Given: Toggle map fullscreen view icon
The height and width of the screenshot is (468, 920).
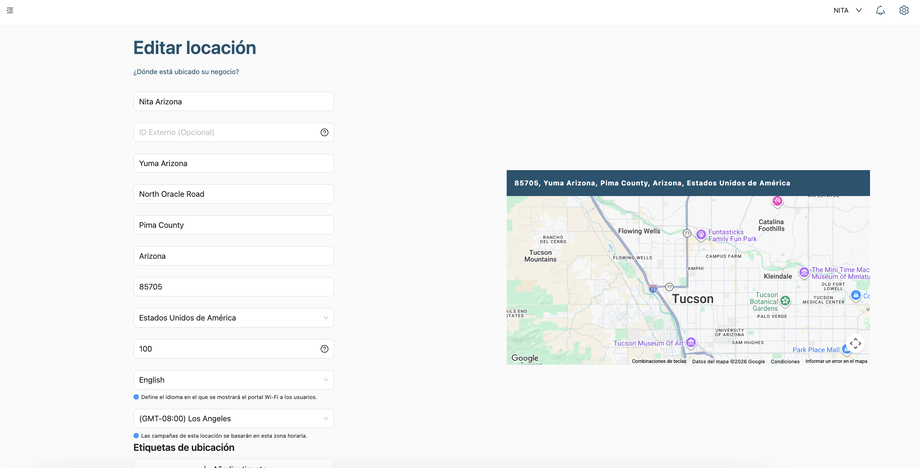Looking at the screenshot, I should pyautogui.click(x=855, y=344).
